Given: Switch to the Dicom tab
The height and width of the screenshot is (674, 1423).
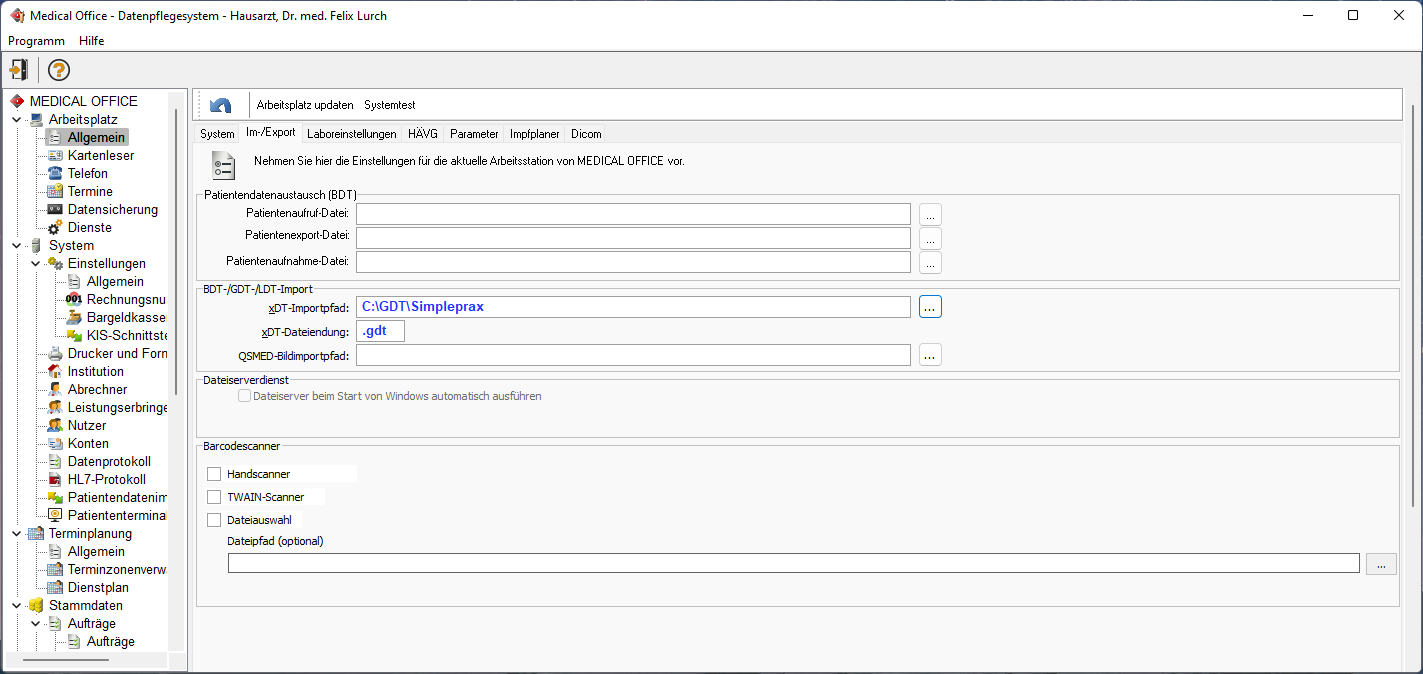Looking at the screenshot, I should point(586,133).
